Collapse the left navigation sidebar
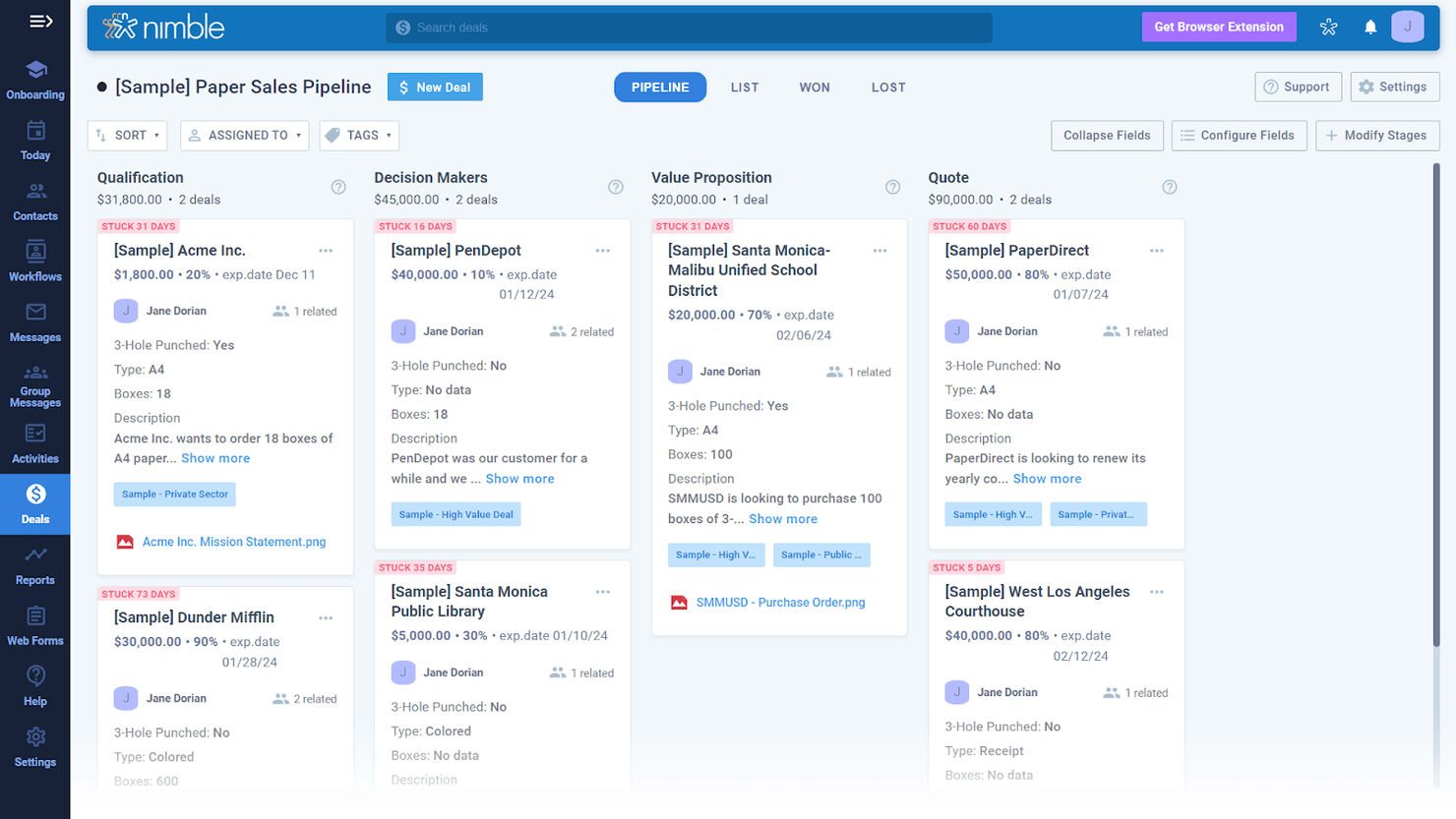Viewport: 1456px width, 819px height. 40,21
